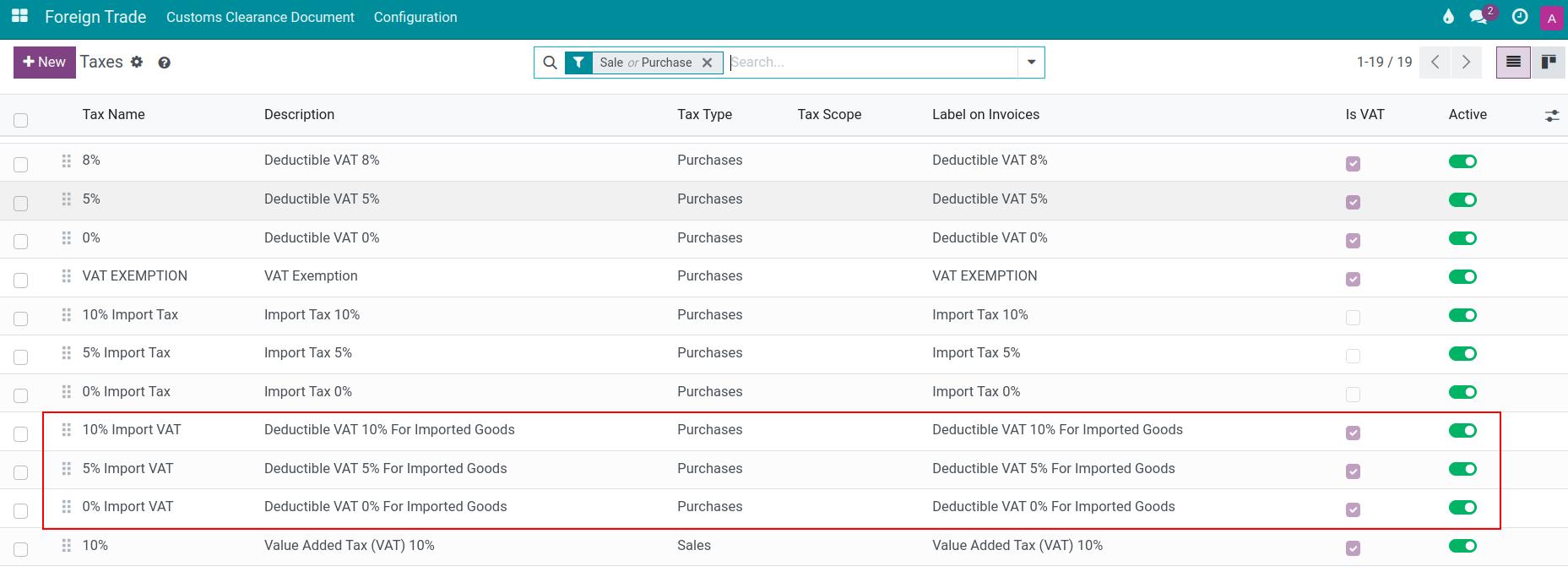Sort by Label on Invoices header
The image size is (1568, 572).
(x=985, y=115)
